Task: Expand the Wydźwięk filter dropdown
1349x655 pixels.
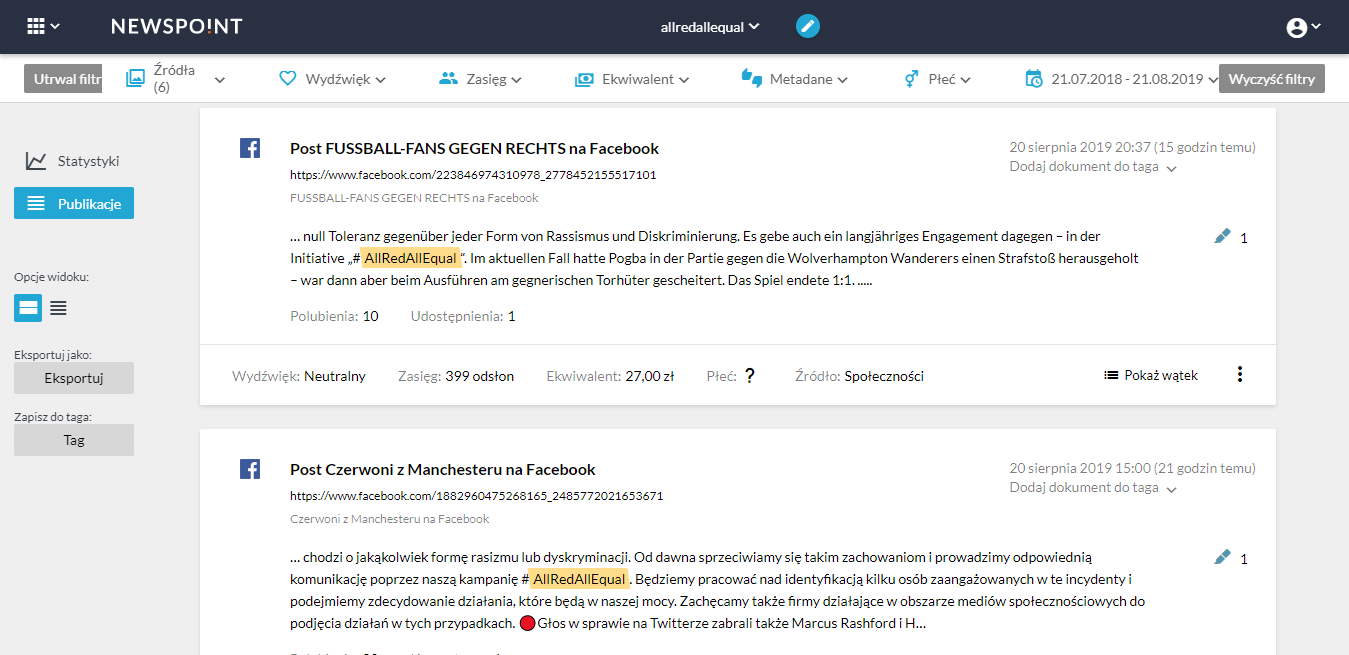Action: click(x=332, y=79)
